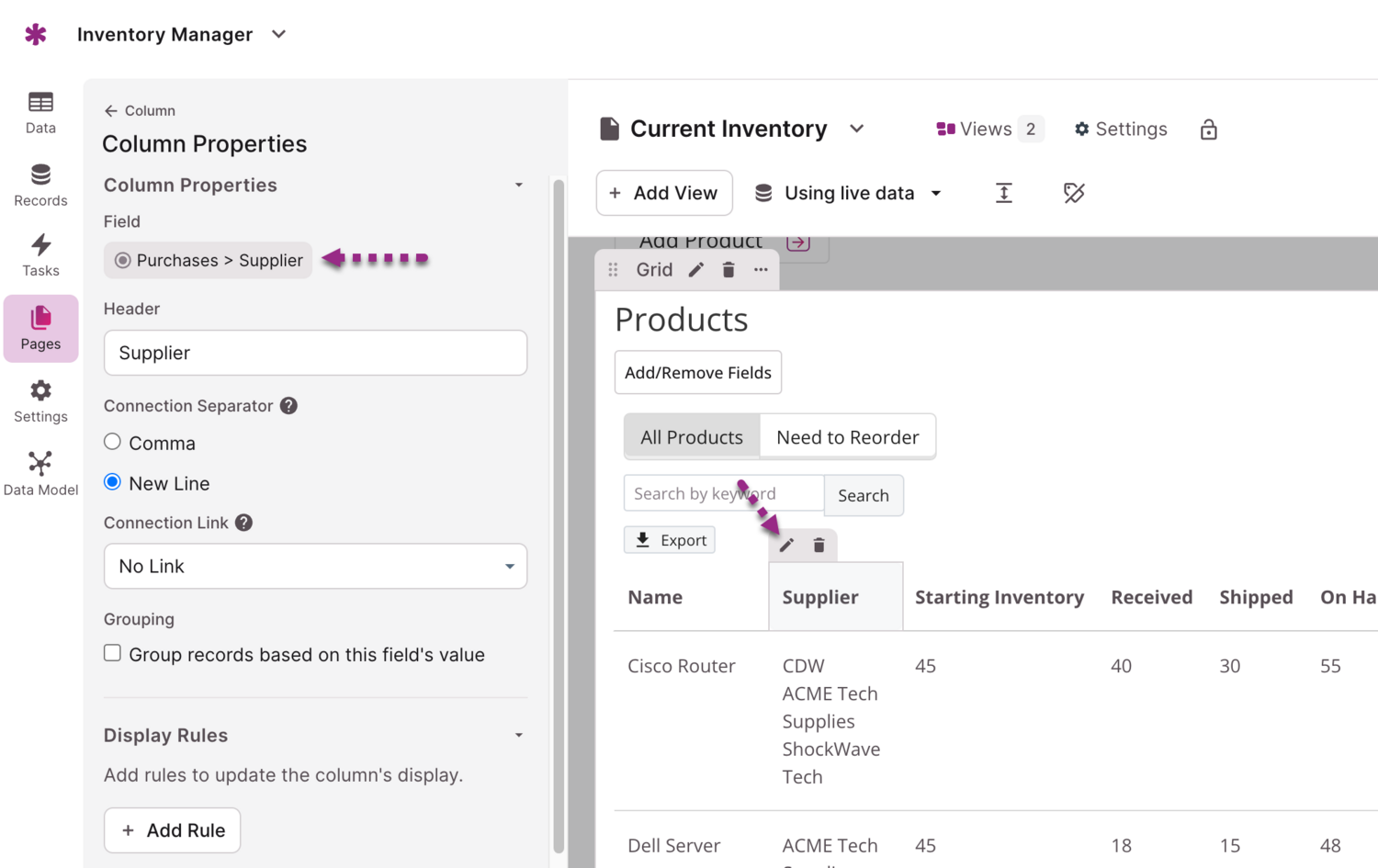Open Tasks from the left sidebar
This screenshot has width=1378, height=868.
point(40,255)
